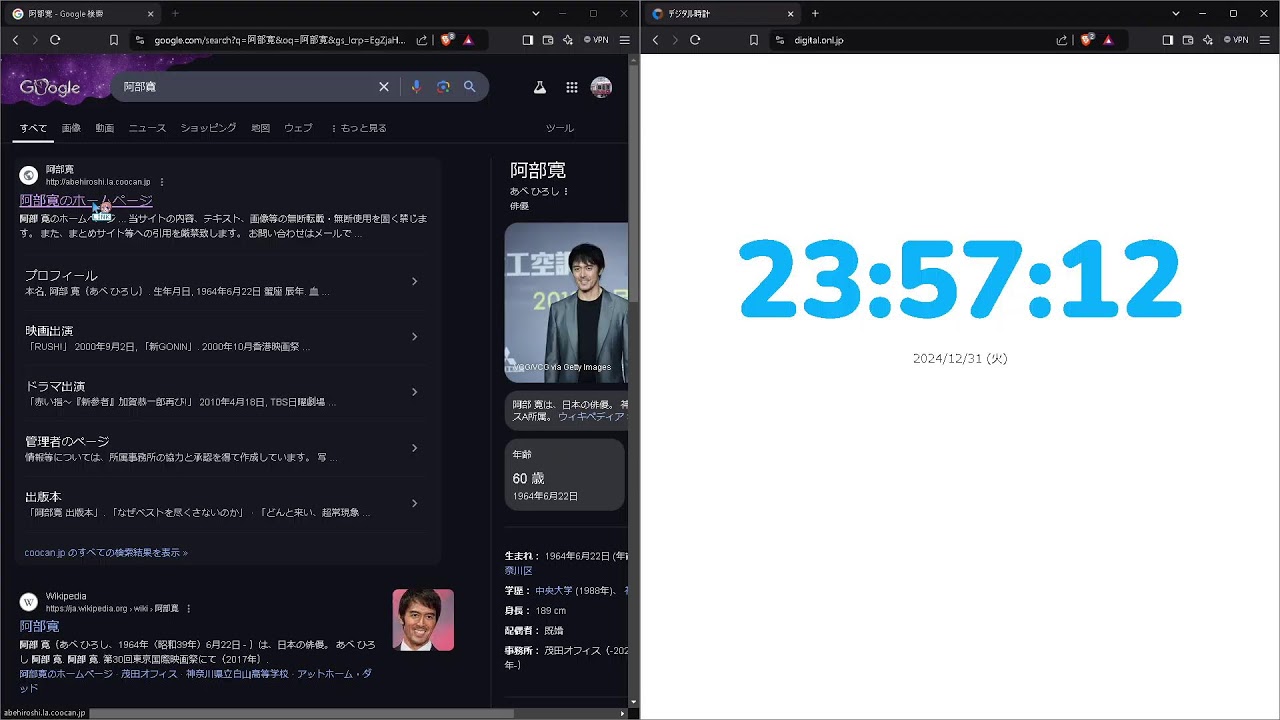Share the Google search page URL
The height and width of the screenshot is (720, 1280).
422,40
